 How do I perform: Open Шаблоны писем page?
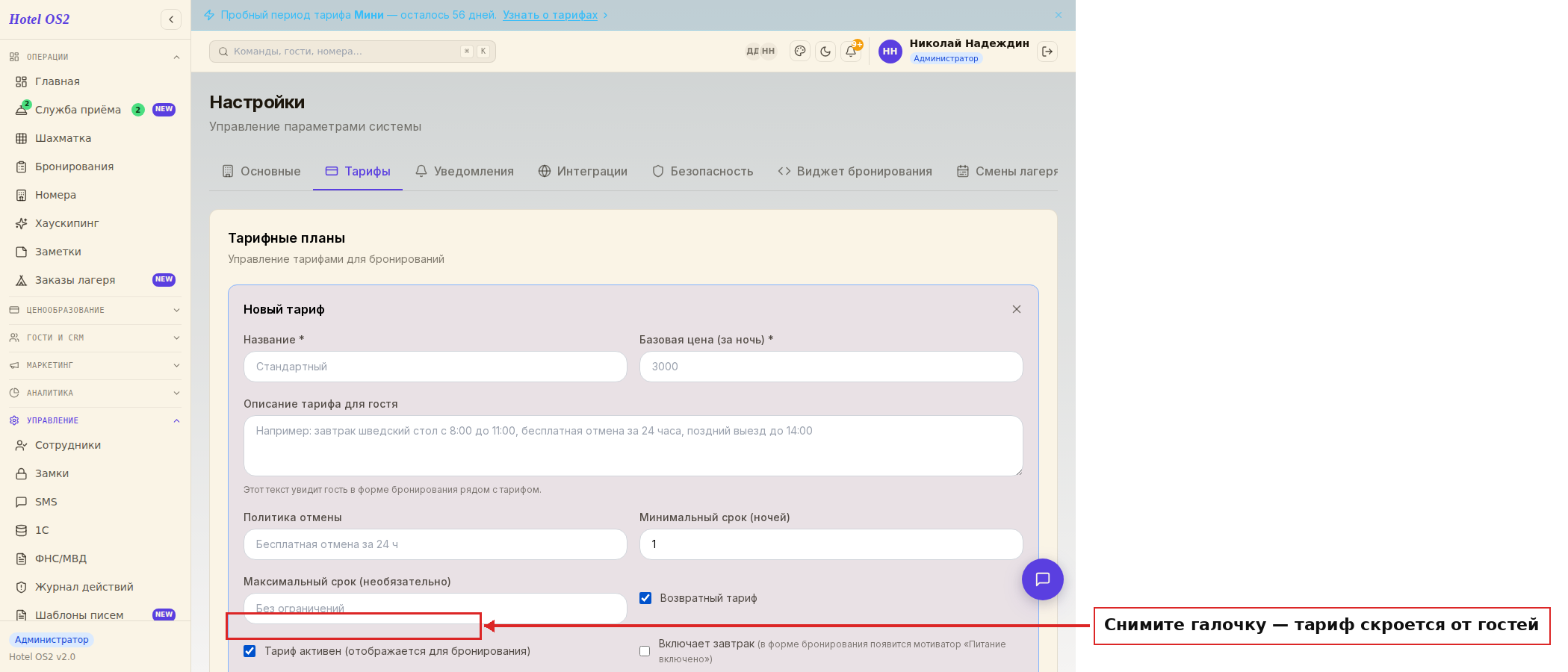click(95, 615)
